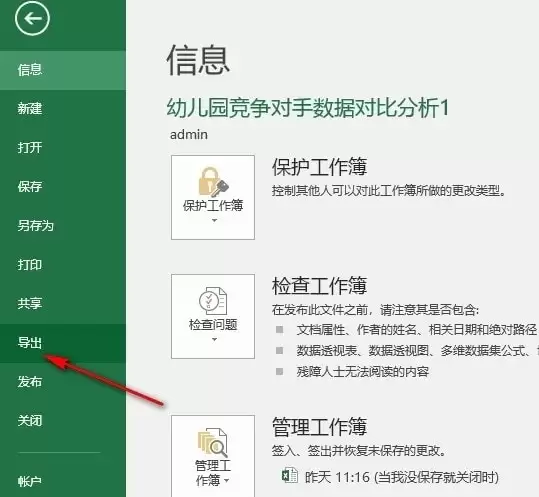Open the 共享 menu item
This screenshot has height=497, width=539.
click(63, 303)
